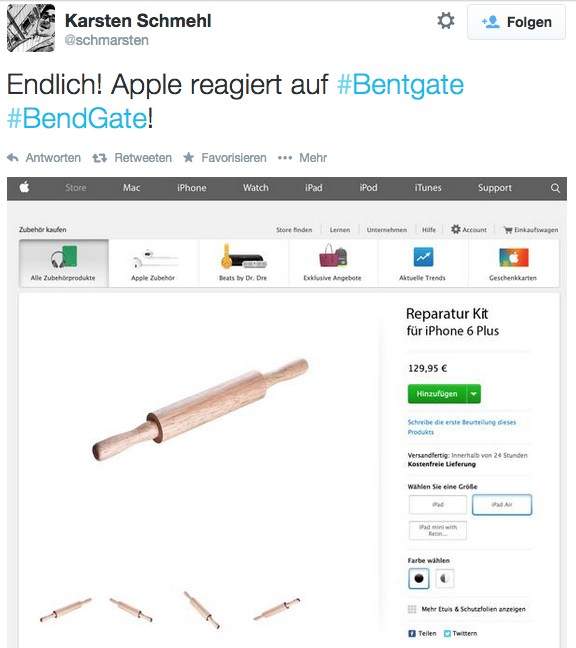Switch to the Beats by Dr. Dre category

coord(243,263)
